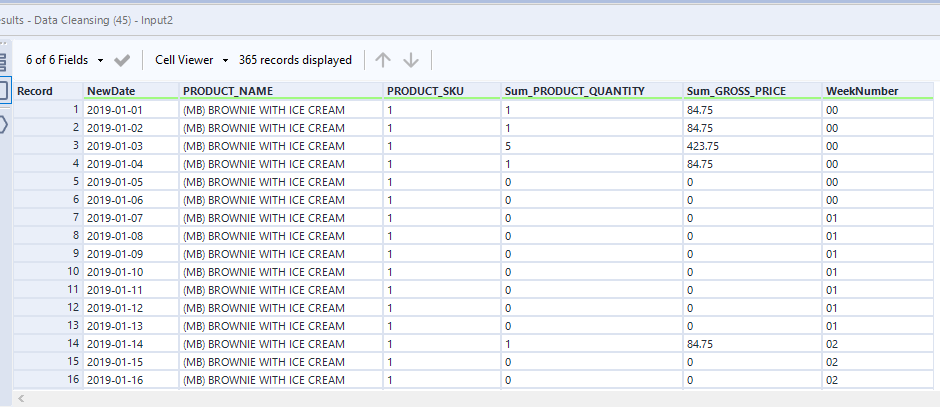This screenshot has height=407, width=940.
Task: Select week number 02 in record 14
Action: (878, 343)
